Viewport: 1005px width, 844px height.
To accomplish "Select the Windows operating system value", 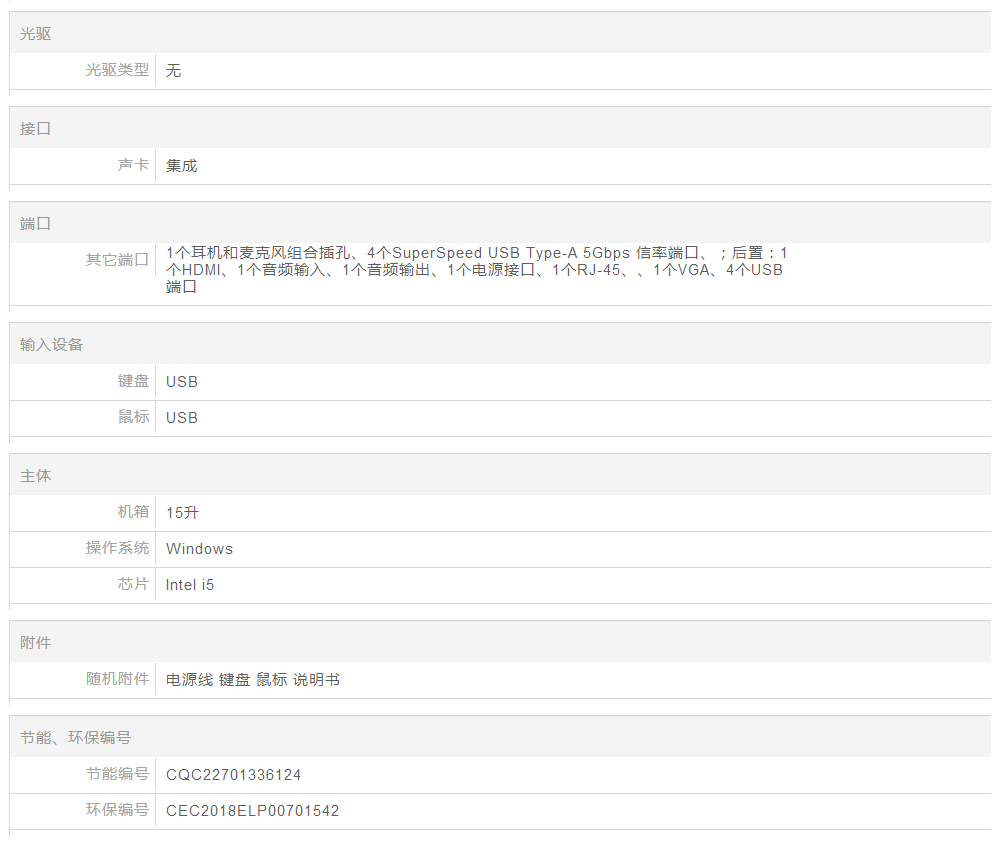I will (200, 549).
